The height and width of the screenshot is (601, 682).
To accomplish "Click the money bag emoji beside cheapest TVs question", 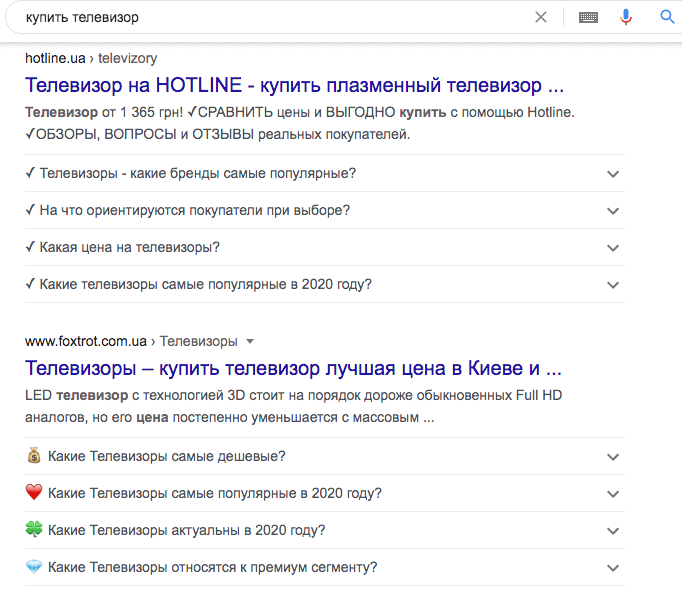I will tap(34, 456).
